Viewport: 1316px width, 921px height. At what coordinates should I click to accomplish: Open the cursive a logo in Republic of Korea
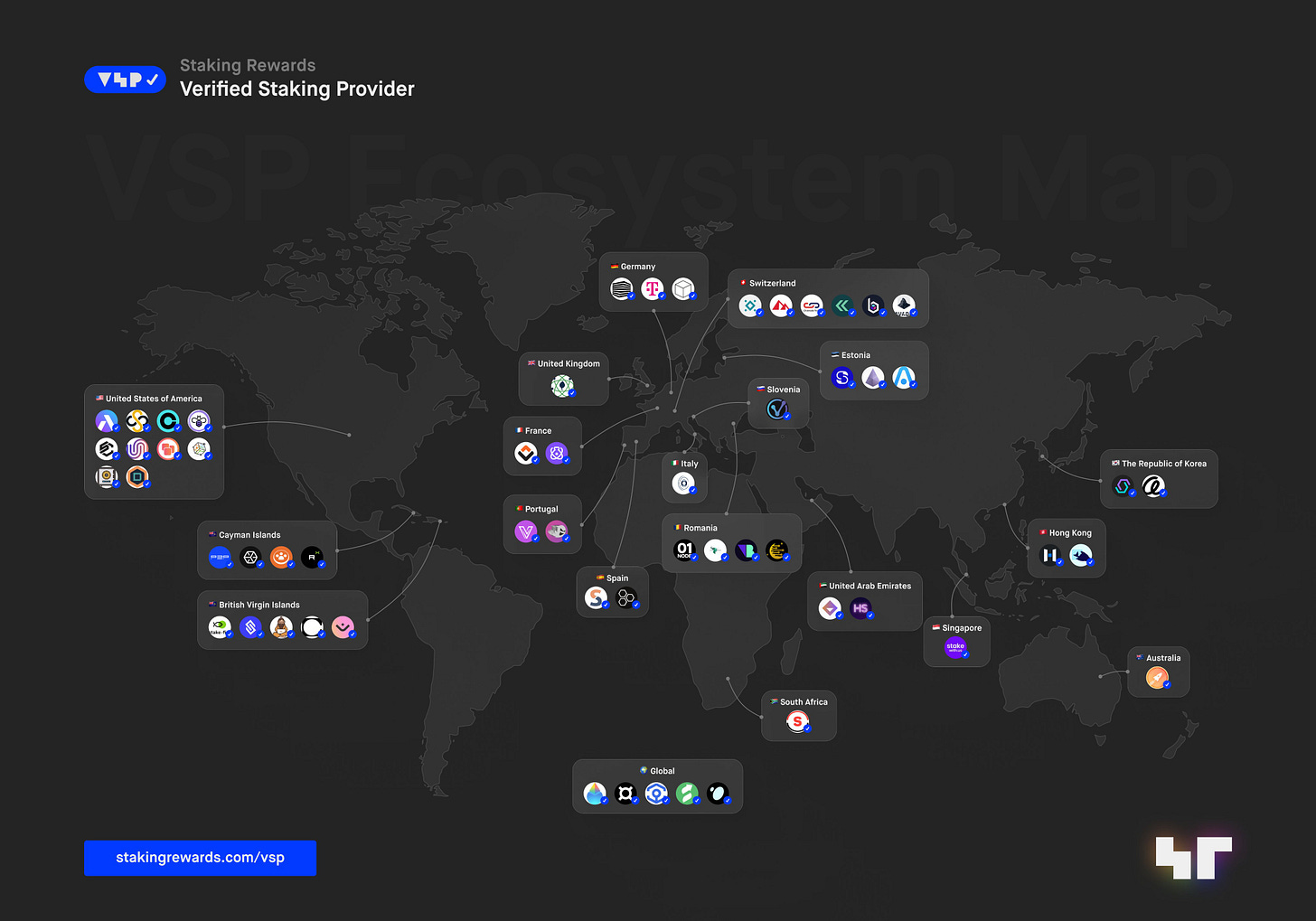tap(1153, 486)
